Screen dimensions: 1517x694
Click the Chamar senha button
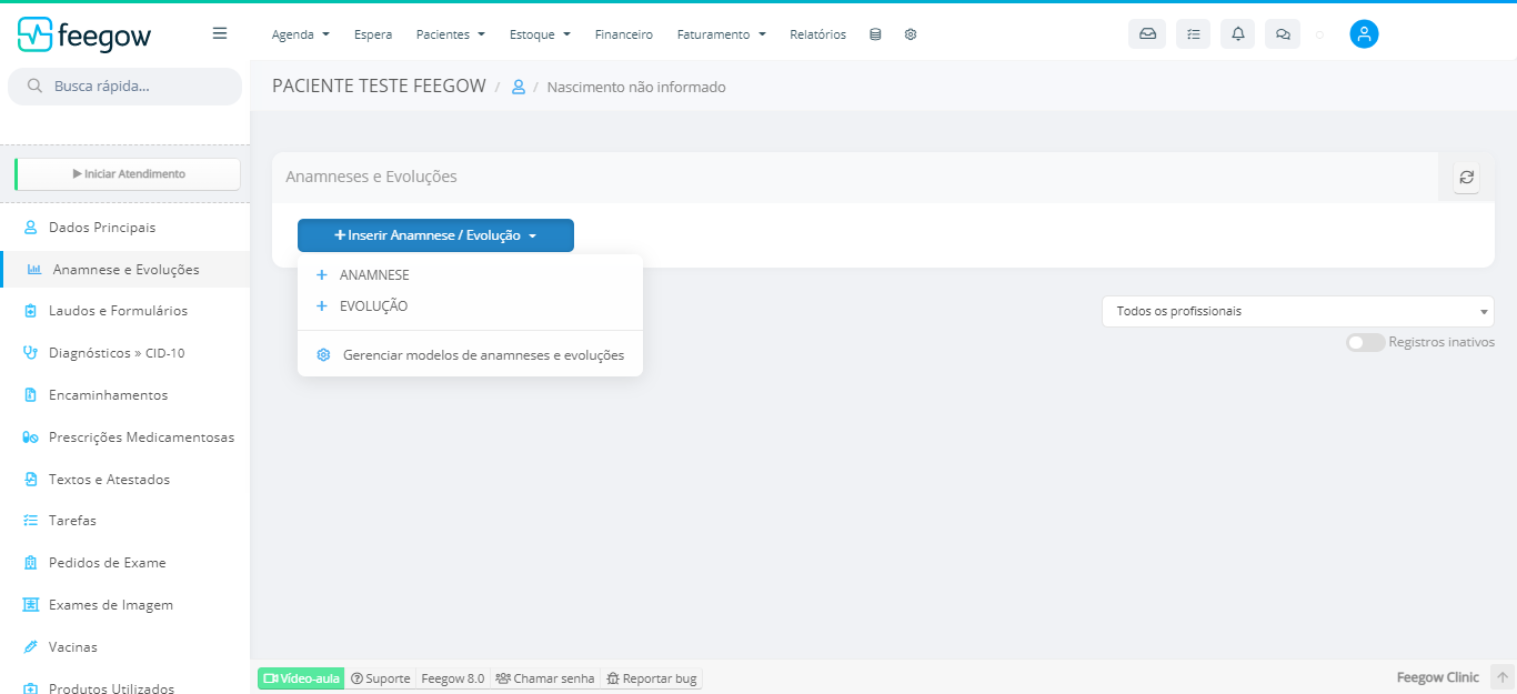tap(545, 678)
